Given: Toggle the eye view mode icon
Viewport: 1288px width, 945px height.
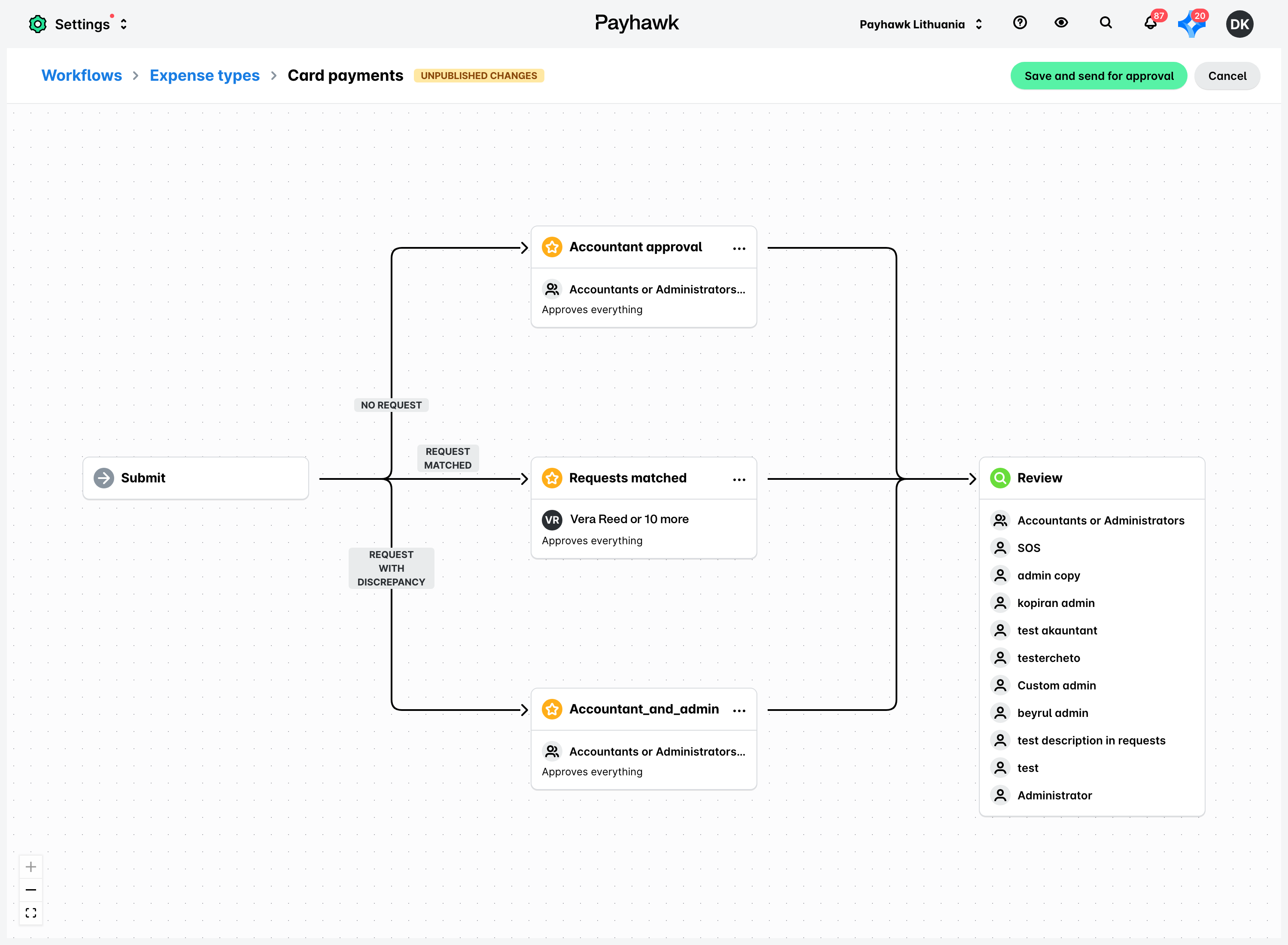Looking at the screenshot, I should [x=1061, y=23].
